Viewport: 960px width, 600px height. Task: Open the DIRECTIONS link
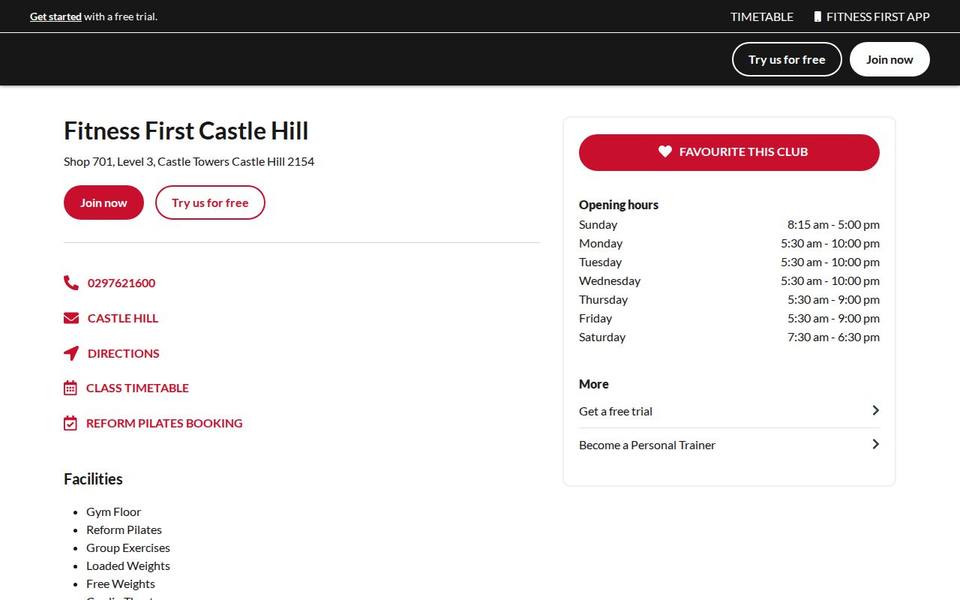click(123, 353)
